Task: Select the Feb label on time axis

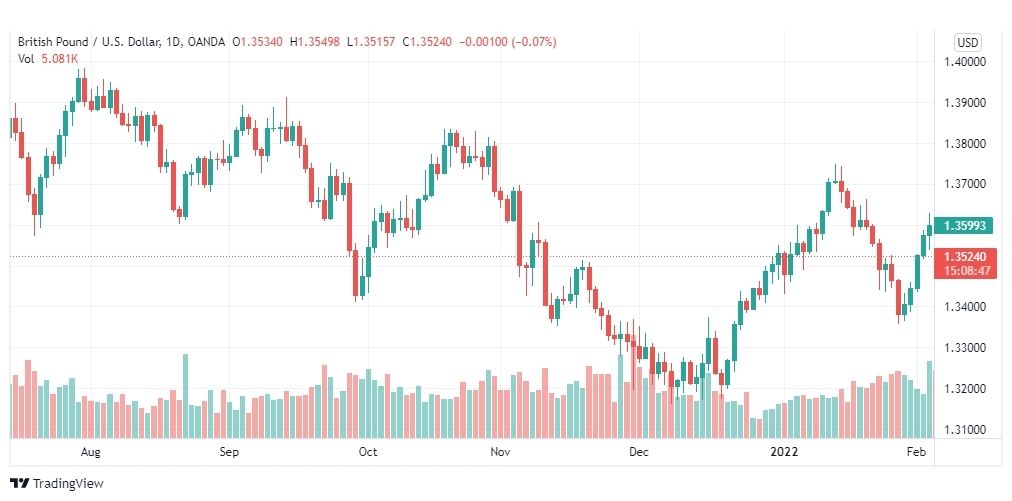Action: tap(917, 452)
